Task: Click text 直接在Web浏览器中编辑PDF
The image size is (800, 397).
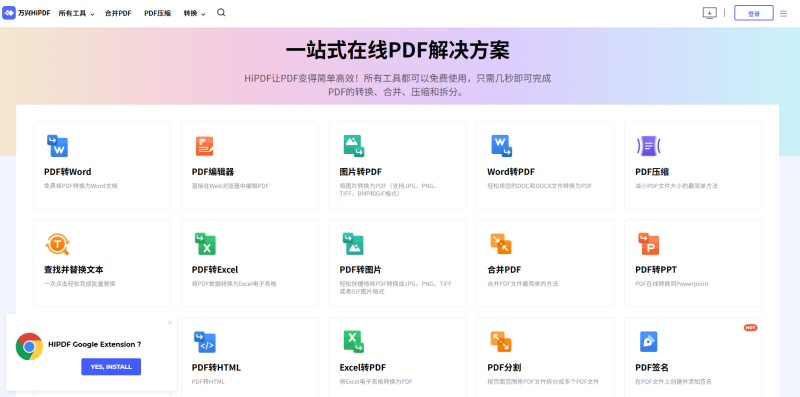Action: tap(230, 186)
